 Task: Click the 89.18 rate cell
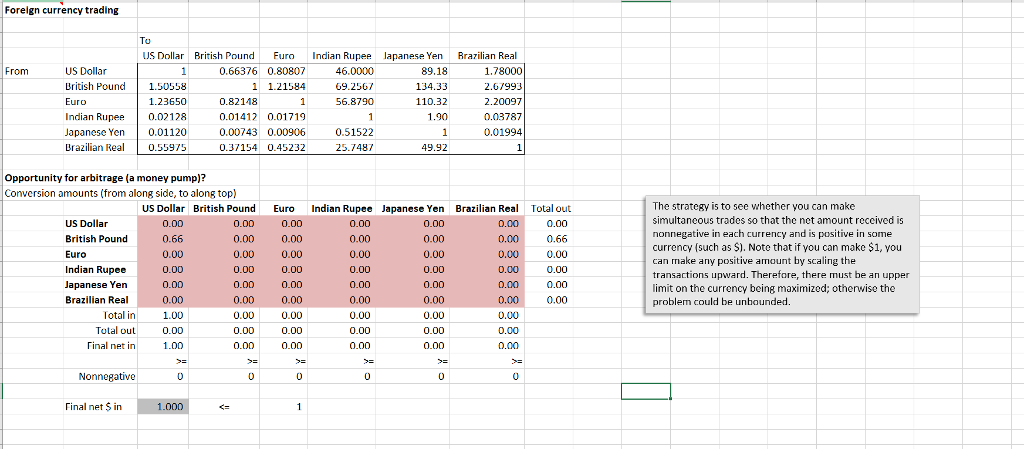coord(413,71)
